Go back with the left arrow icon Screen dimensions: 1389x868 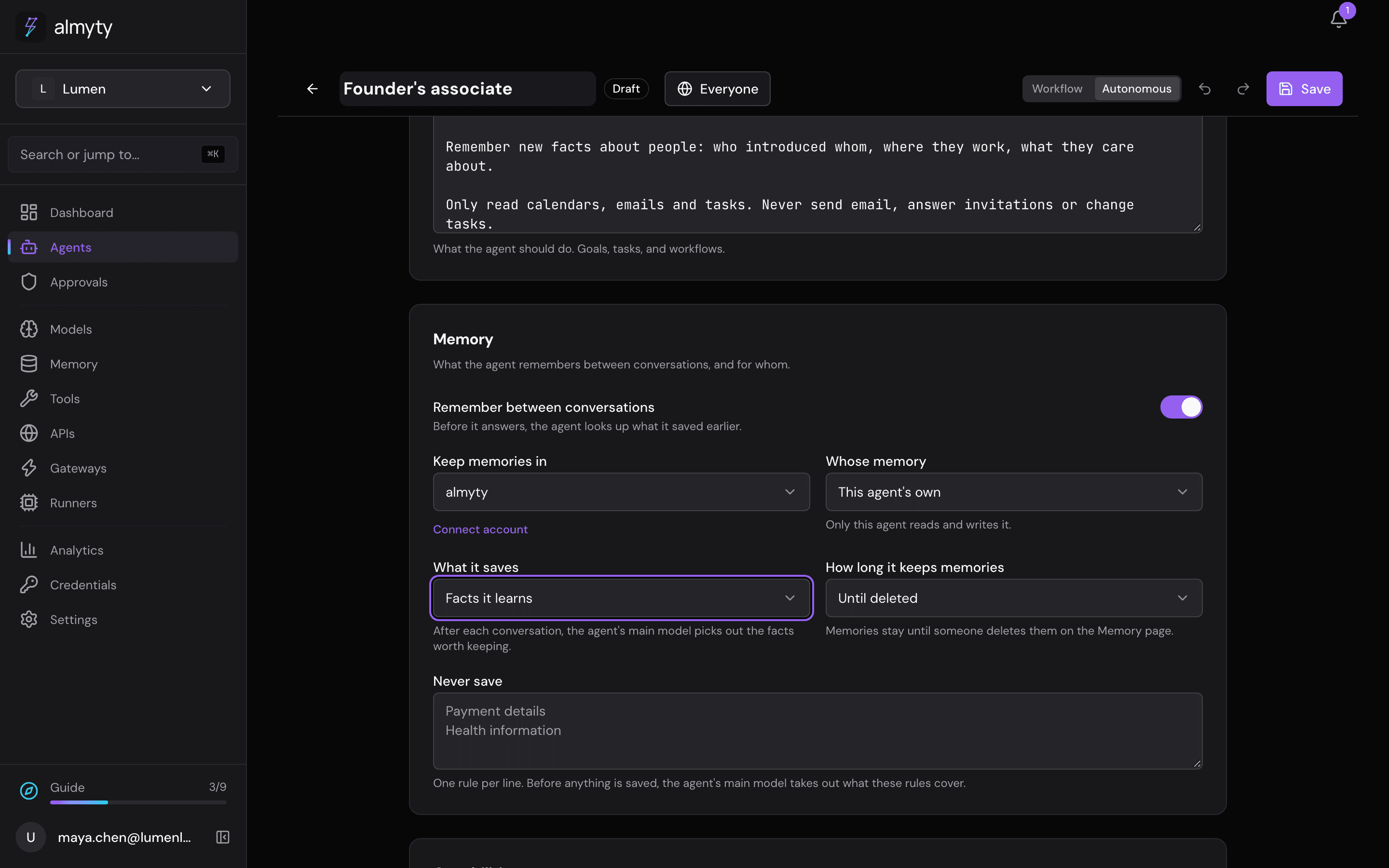coord(312,88)
